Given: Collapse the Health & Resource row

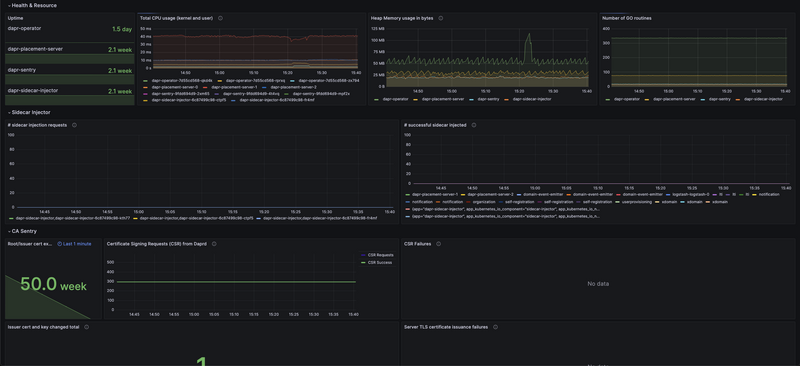Looking at the screenshot, I should [32, 5].
